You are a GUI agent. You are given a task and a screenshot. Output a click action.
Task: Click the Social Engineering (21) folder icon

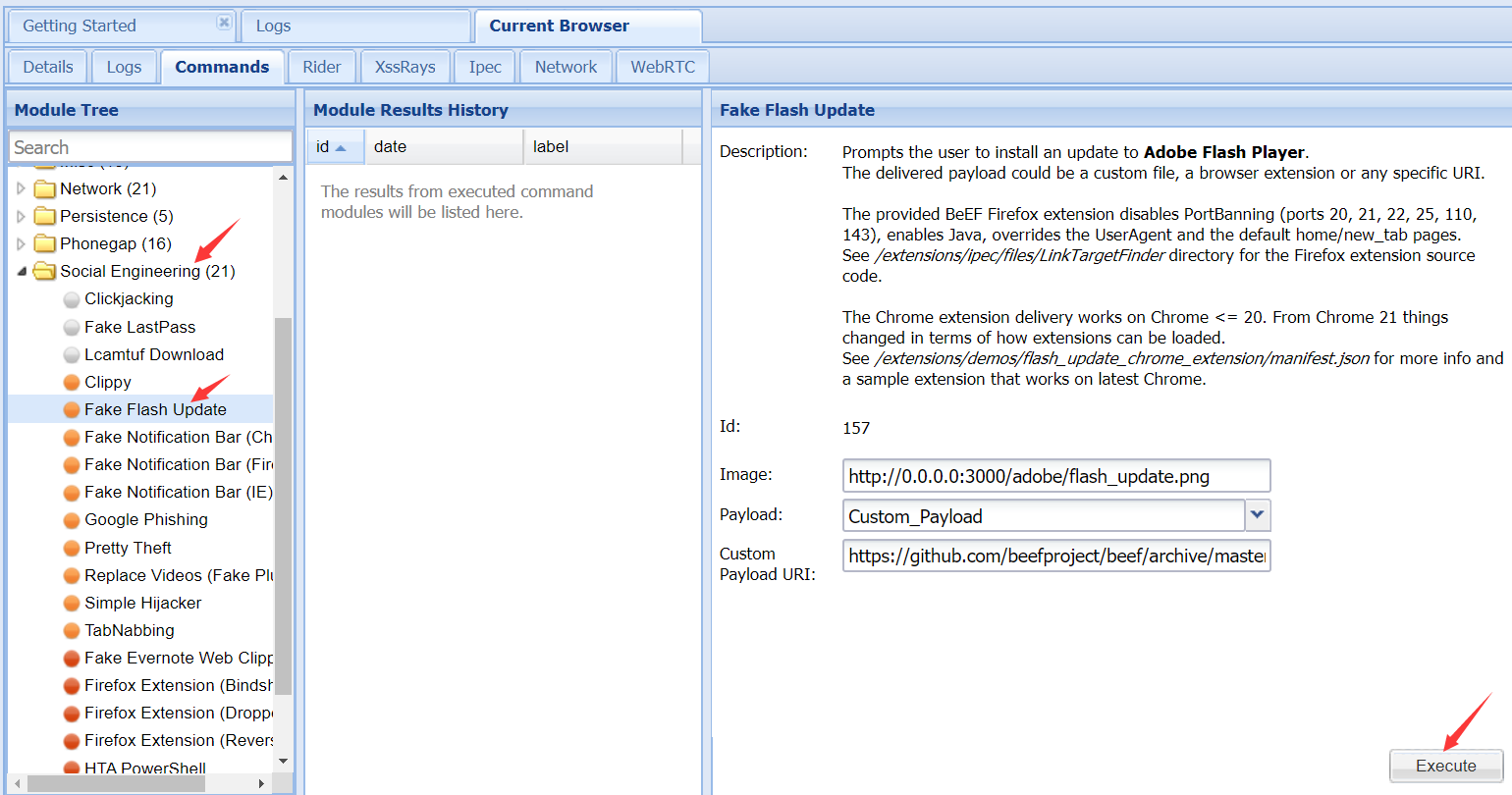pyautogui.click(x=45, y=271)
